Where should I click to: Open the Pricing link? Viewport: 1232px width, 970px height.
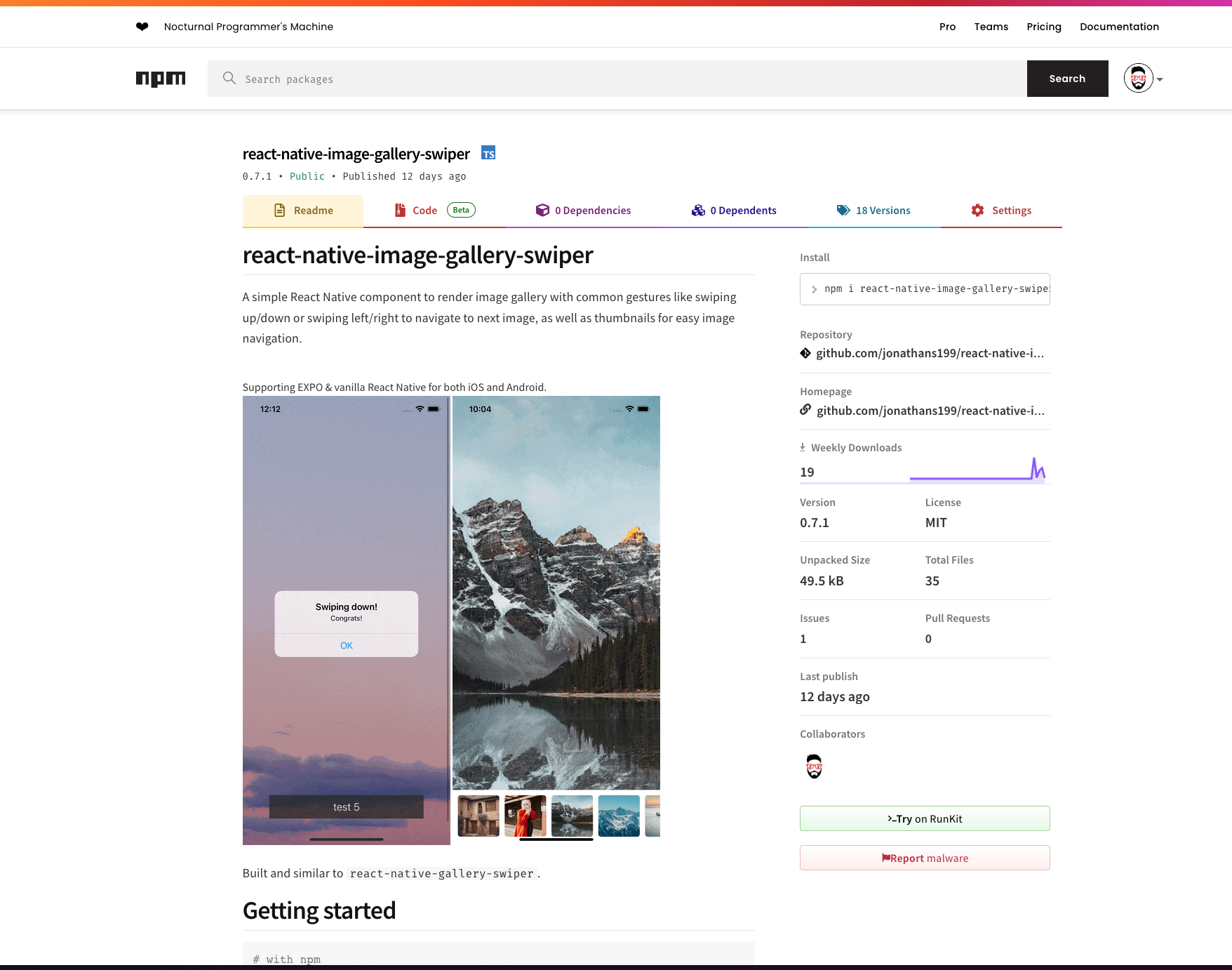tap(1044, 27)
